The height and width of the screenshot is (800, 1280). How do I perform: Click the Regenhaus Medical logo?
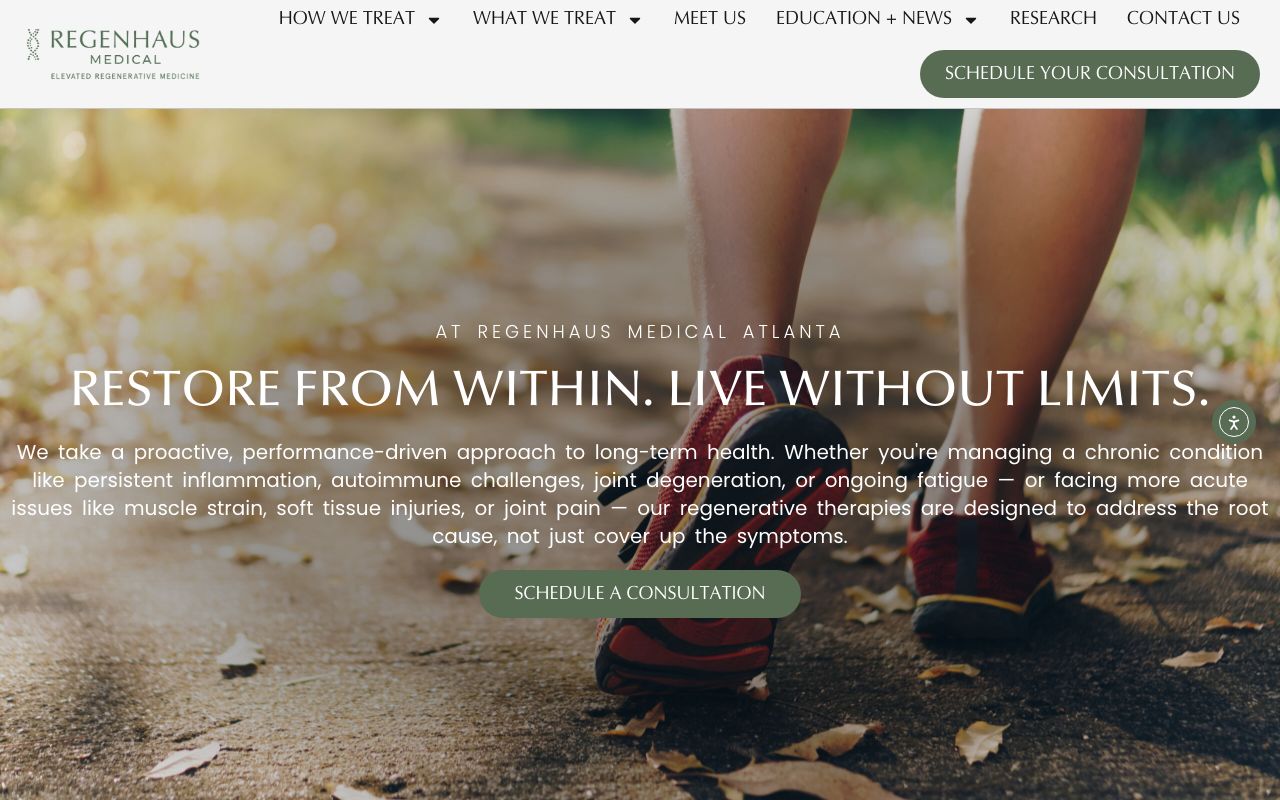point(113,54)
